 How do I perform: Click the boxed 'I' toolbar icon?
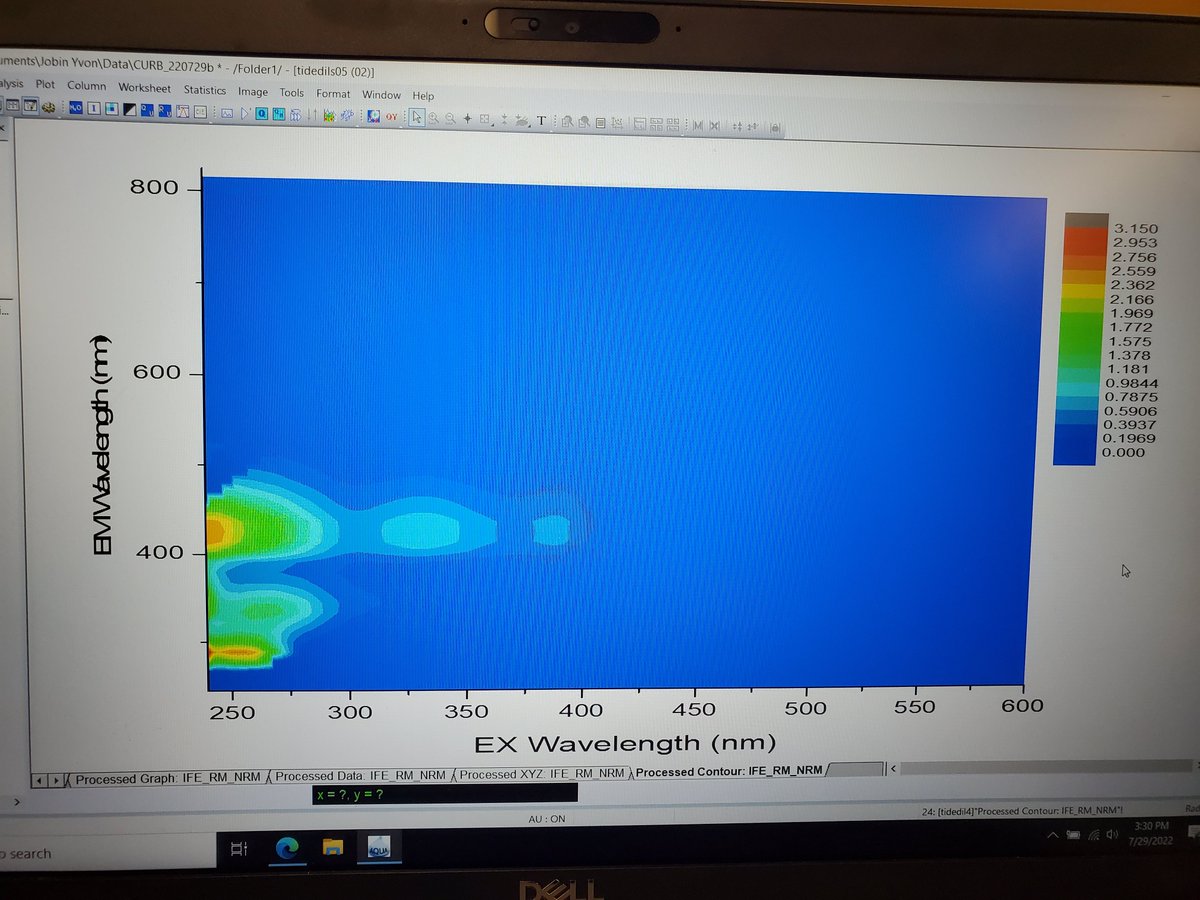click(94, 108)
